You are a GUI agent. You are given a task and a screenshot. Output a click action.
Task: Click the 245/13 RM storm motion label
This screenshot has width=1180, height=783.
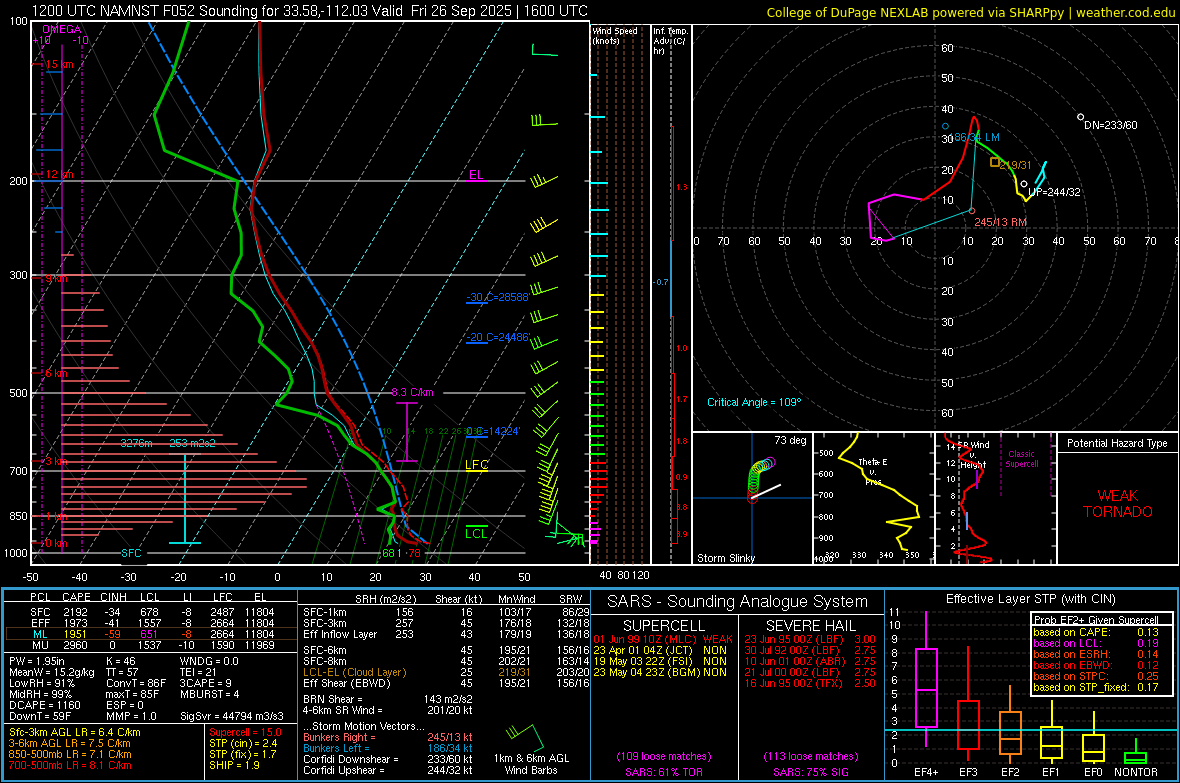coord(1001,222)
